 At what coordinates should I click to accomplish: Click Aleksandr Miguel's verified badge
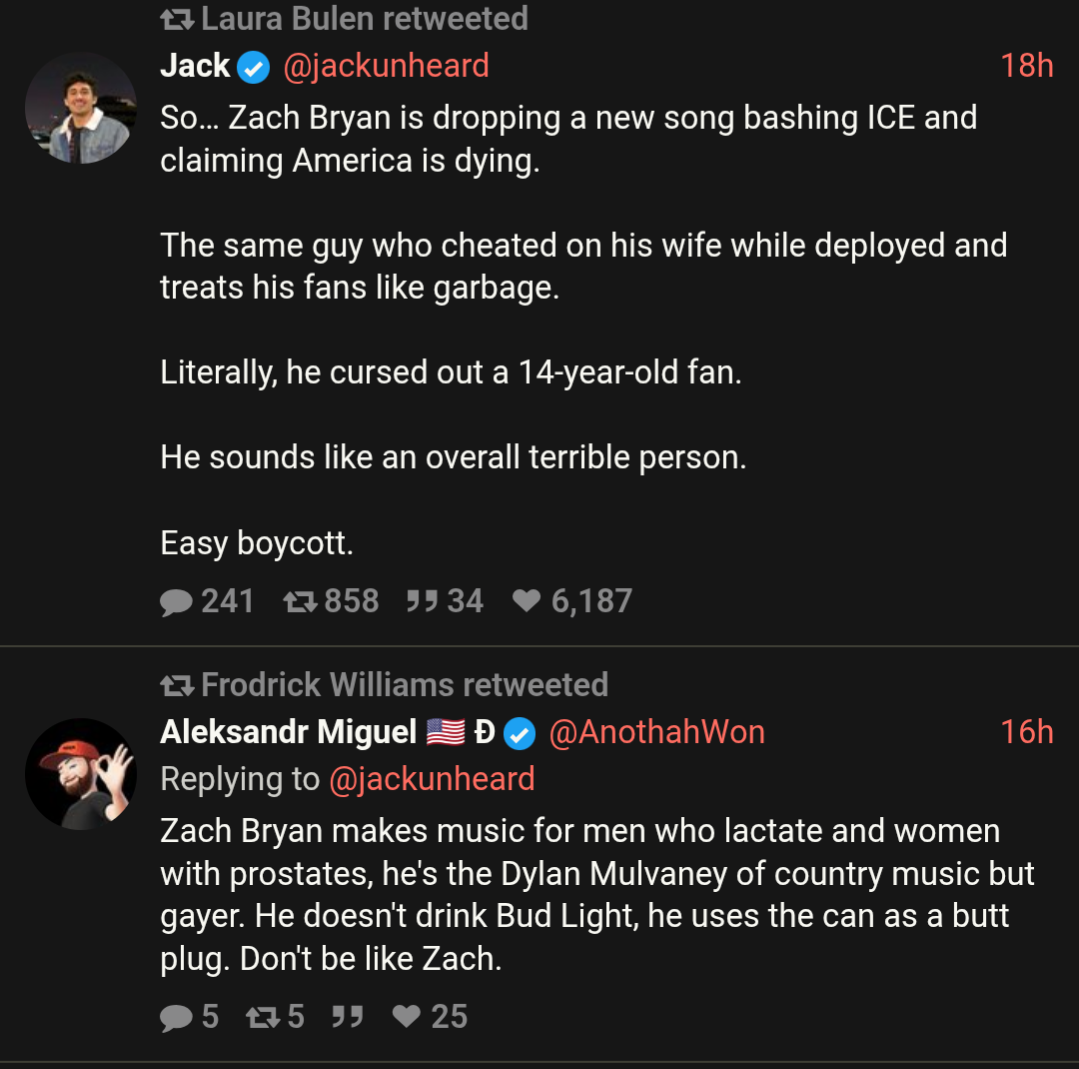tap(518, 733)
